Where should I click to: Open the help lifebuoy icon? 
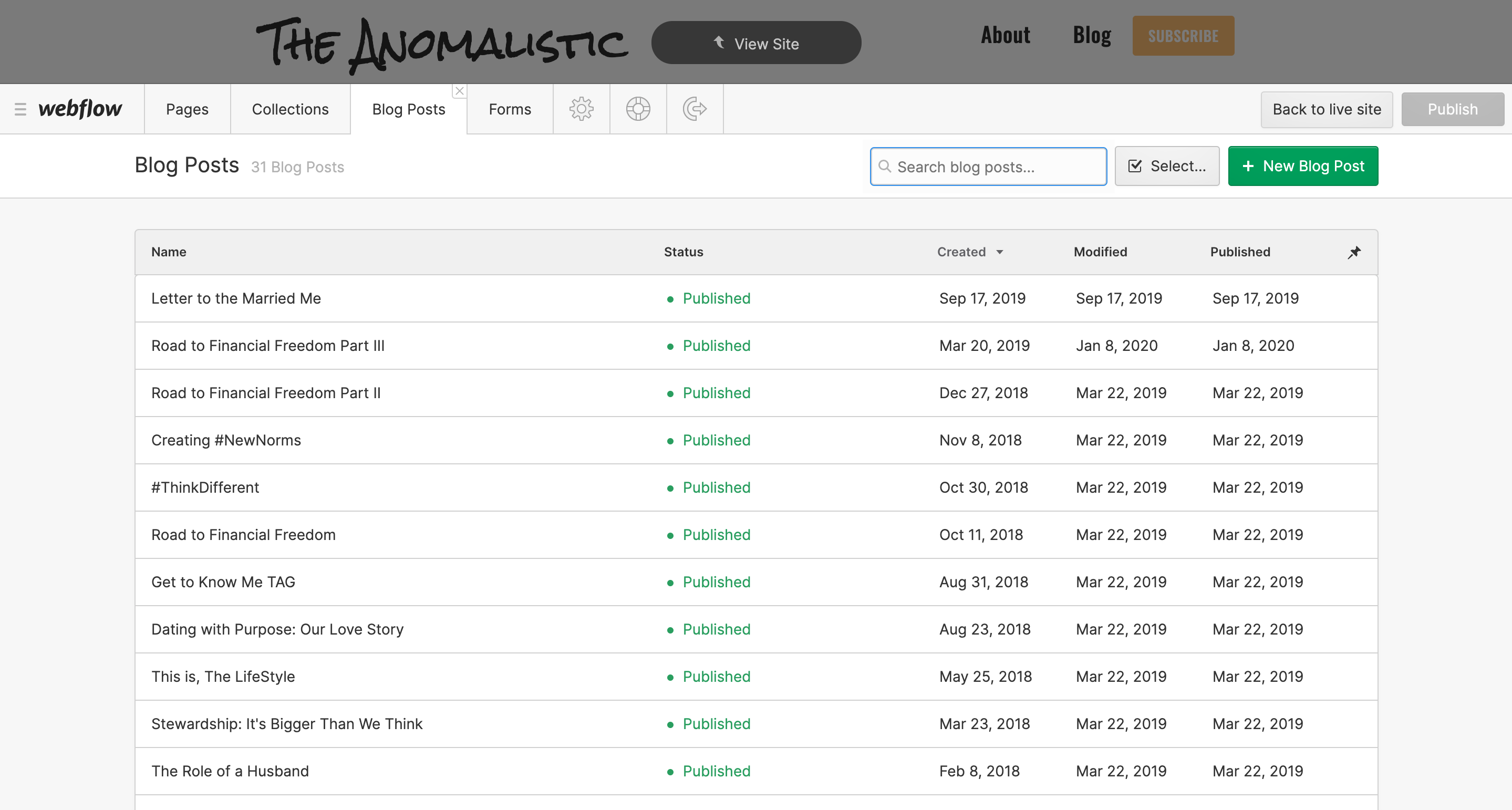tap(638, 109)
